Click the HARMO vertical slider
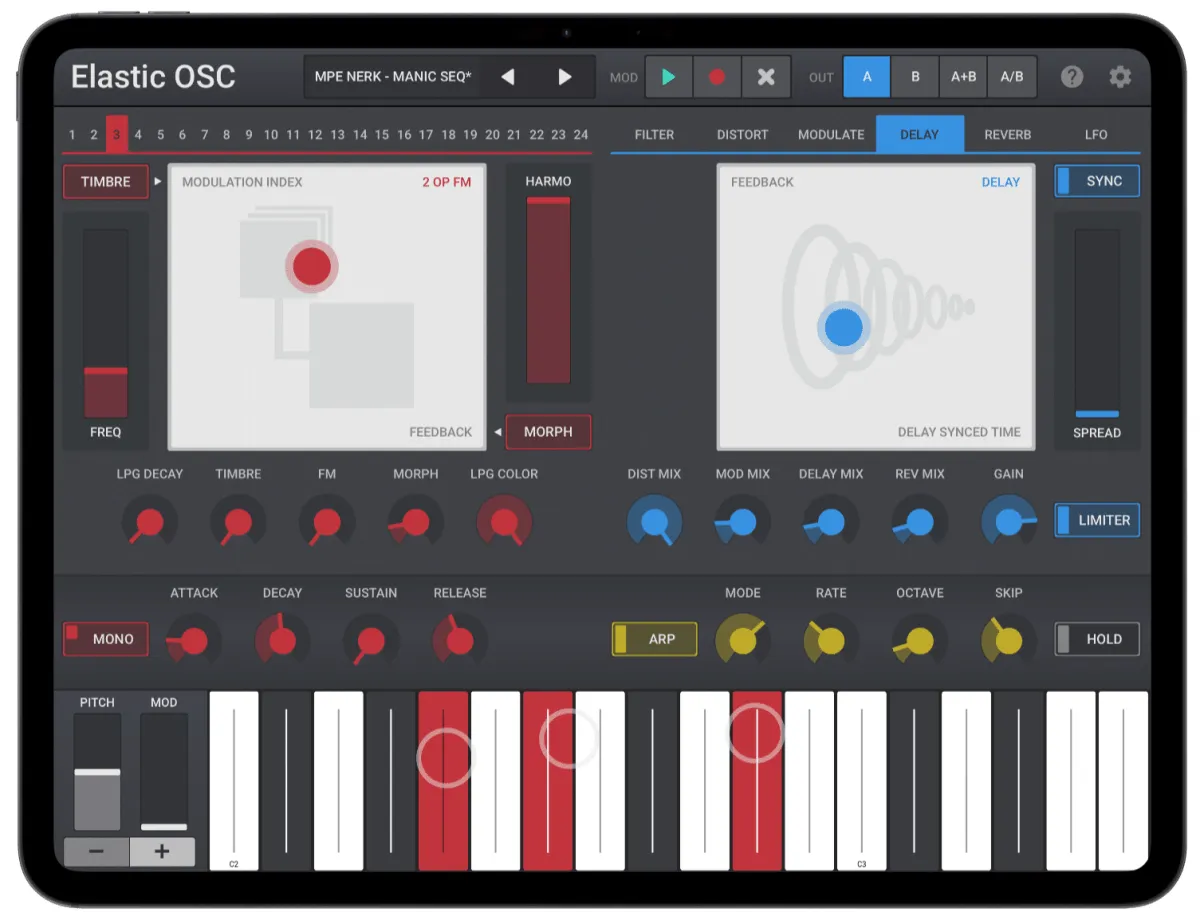This screenshot has height=924, width=1200. coord(548,290)
